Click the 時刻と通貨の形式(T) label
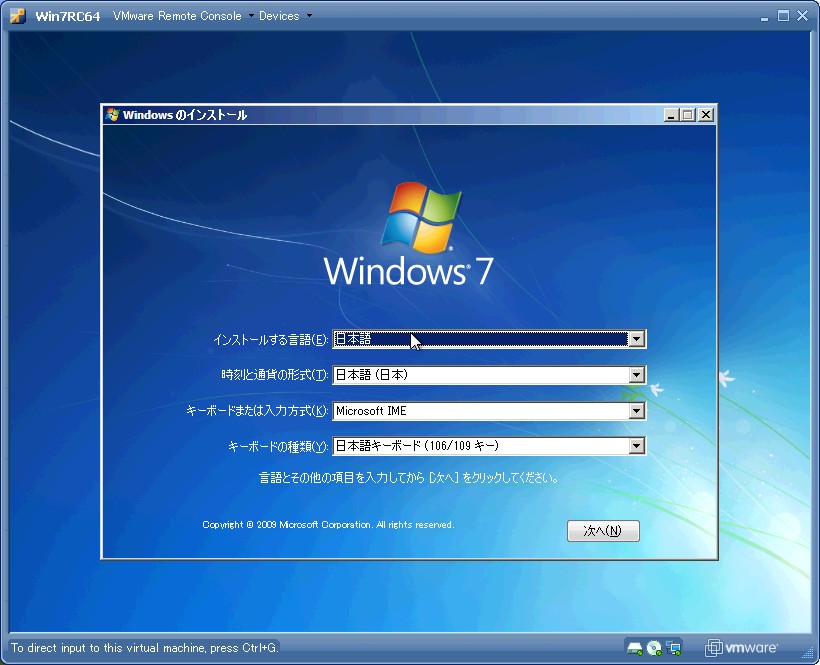Image resolution: width=820 pixels, height=665 pixels. click(275, 375)
